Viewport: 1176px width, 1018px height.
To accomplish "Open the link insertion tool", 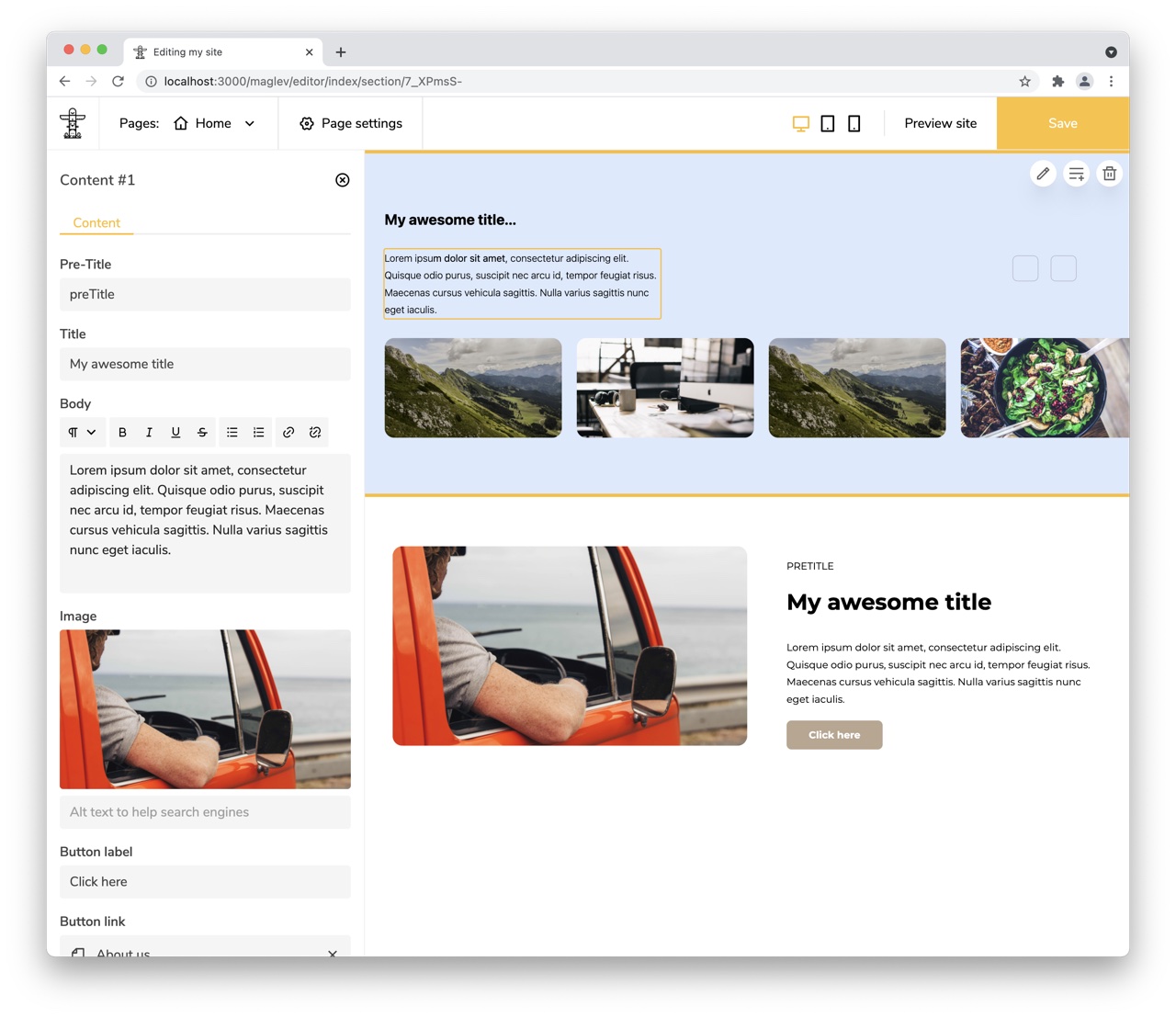I will (x=288, y=432).
